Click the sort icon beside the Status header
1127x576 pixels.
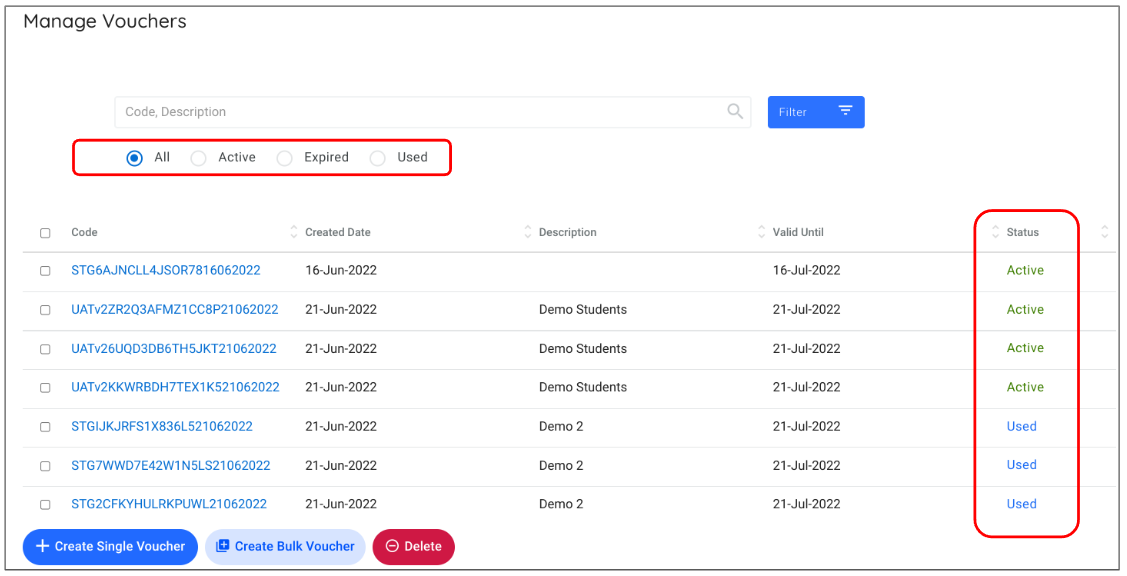pos(995,231)
